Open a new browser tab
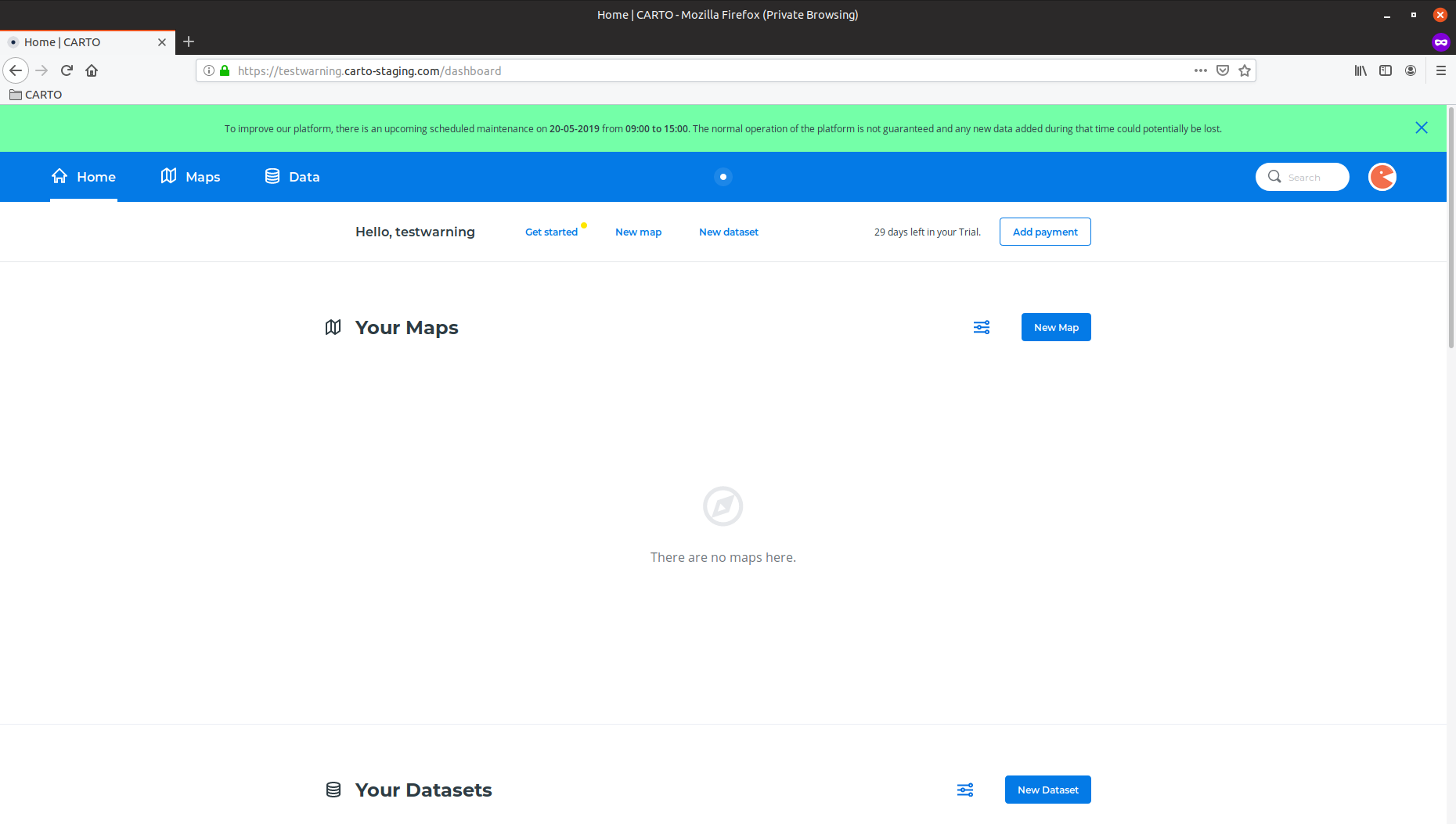Viewport: 1456px width, 824px height. pyautogui.click(x=189, y=41)
